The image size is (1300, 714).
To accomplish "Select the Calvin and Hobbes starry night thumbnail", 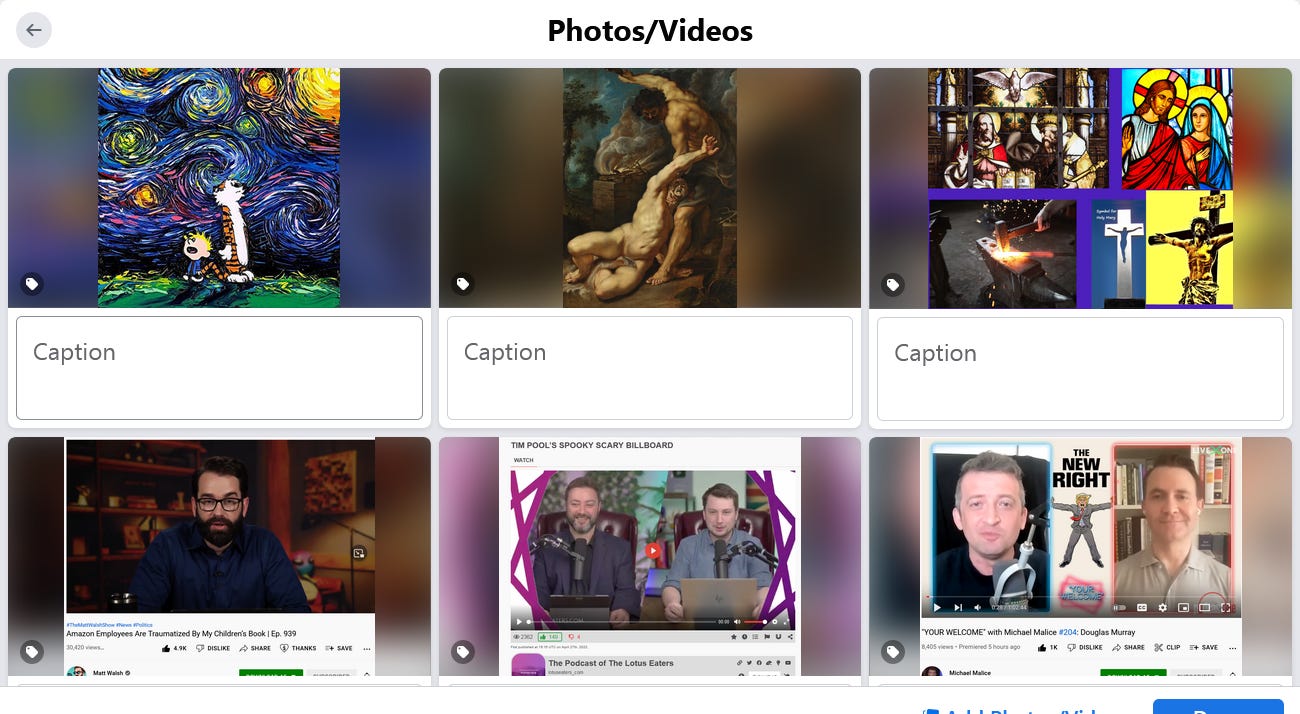I will tap(219, 188).
